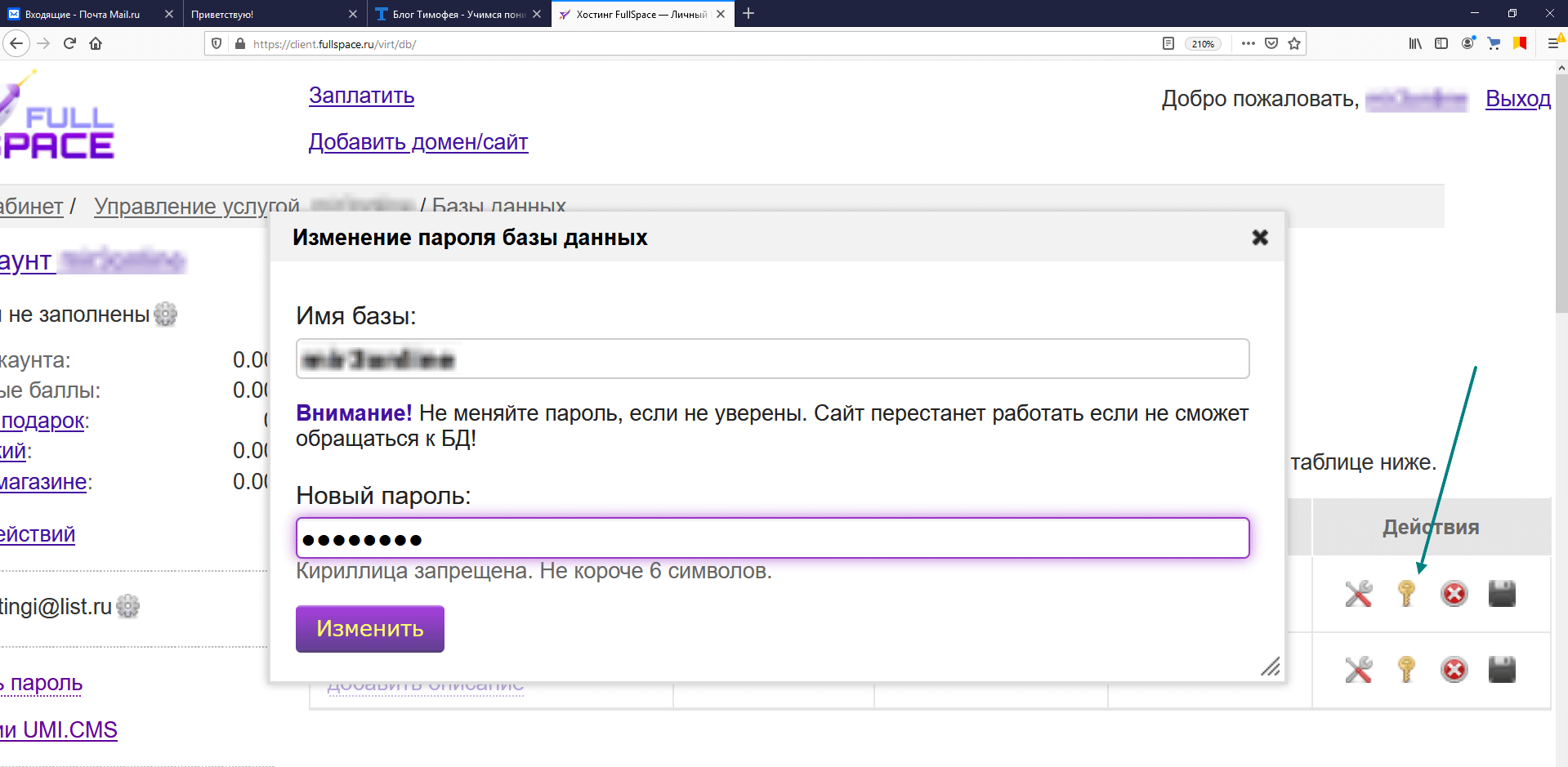Click the red delete icon in first row
The image size is (1568, 767).
(1454, 594)
